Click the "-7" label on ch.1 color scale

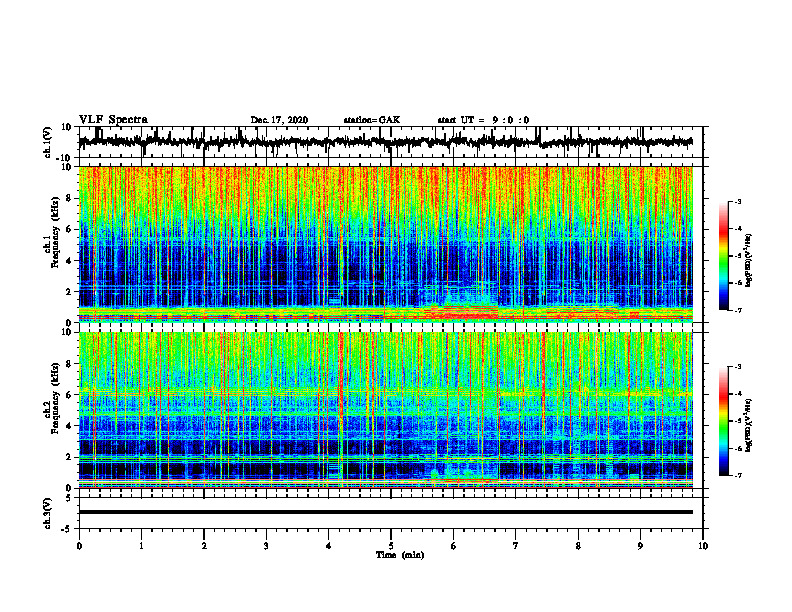(737, 310)
